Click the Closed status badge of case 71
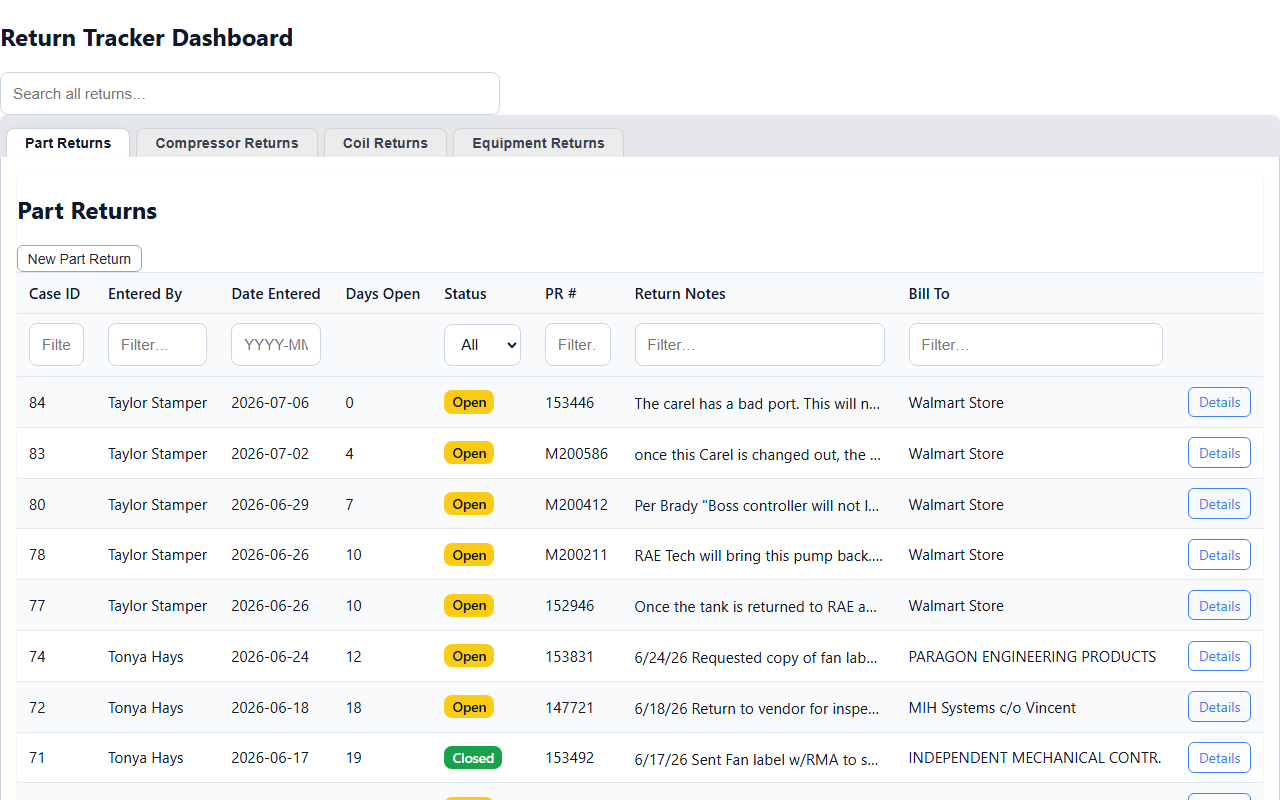The width and height of the screenshot is (1280, 800). pyautogui.click(x=473, y=758)
